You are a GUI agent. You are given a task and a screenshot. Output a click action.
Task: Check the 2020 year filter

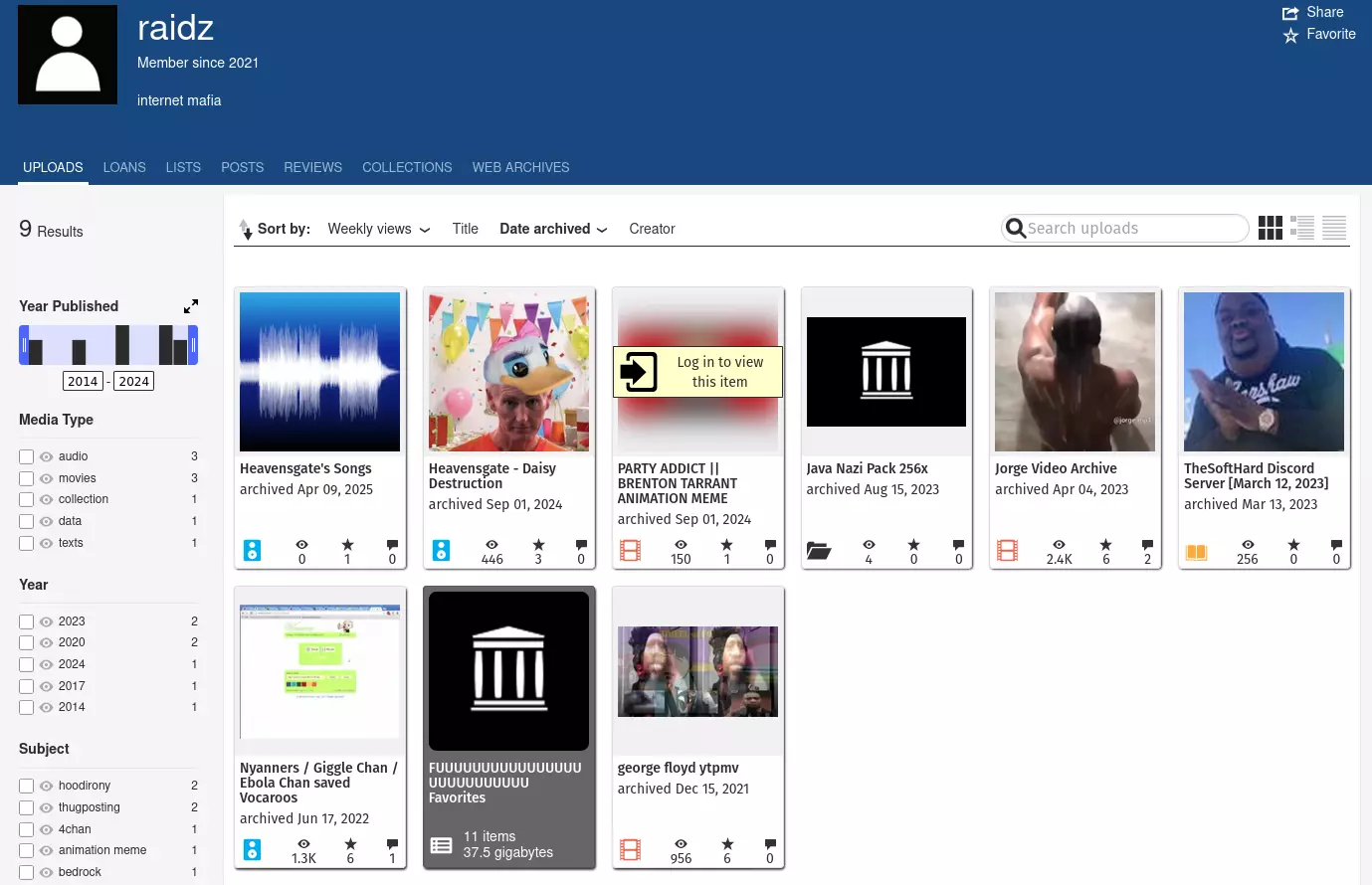tap(27, 642)
